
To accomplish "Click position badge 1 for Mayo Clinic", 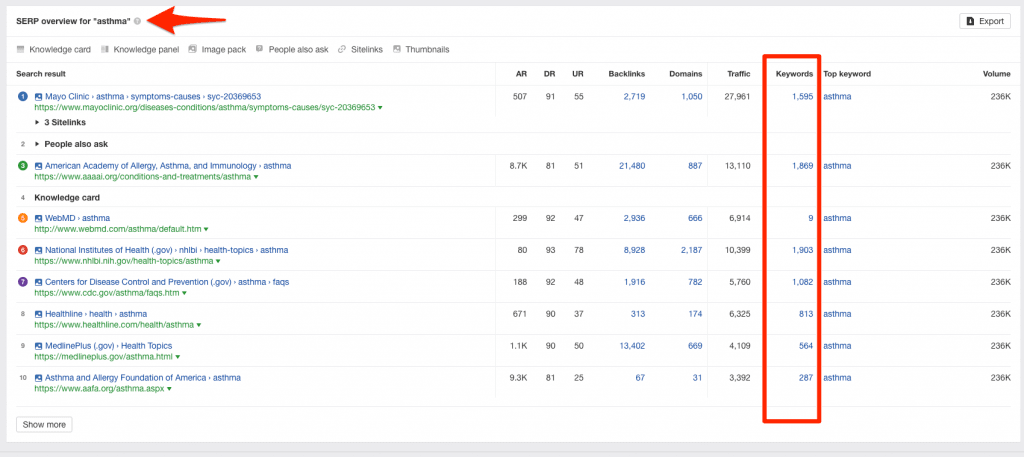I will tap(23, 97).
